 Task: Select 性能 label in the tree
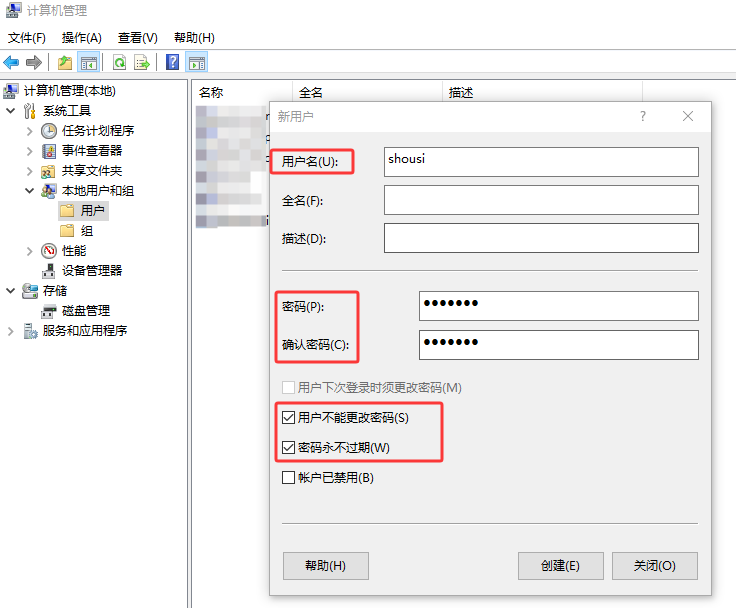point(74,251)
